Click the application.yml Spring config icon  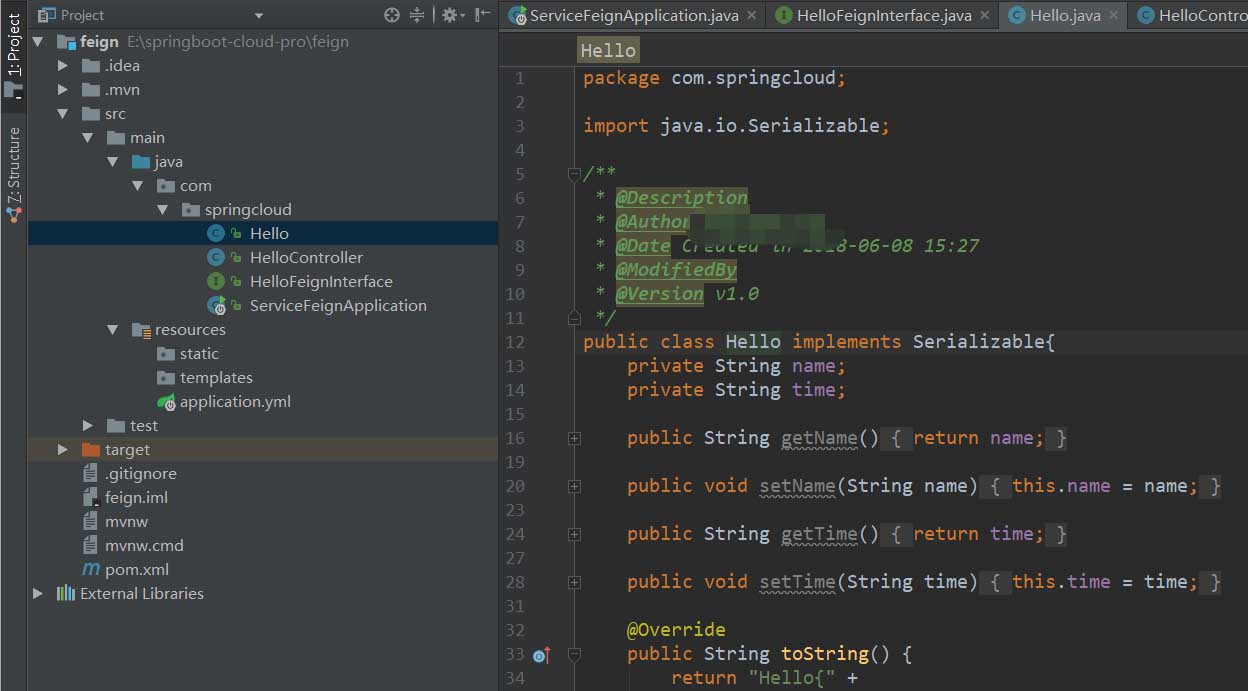[x=166, y=402]
